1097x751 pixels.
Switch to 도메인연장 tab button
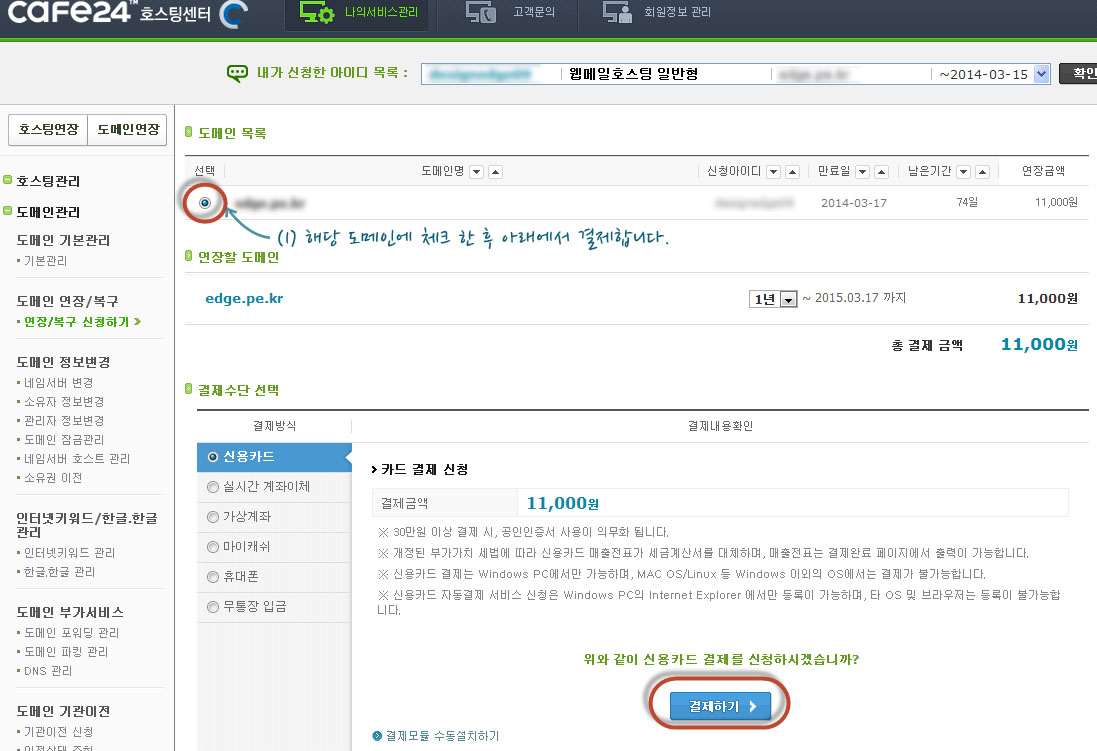127,131
